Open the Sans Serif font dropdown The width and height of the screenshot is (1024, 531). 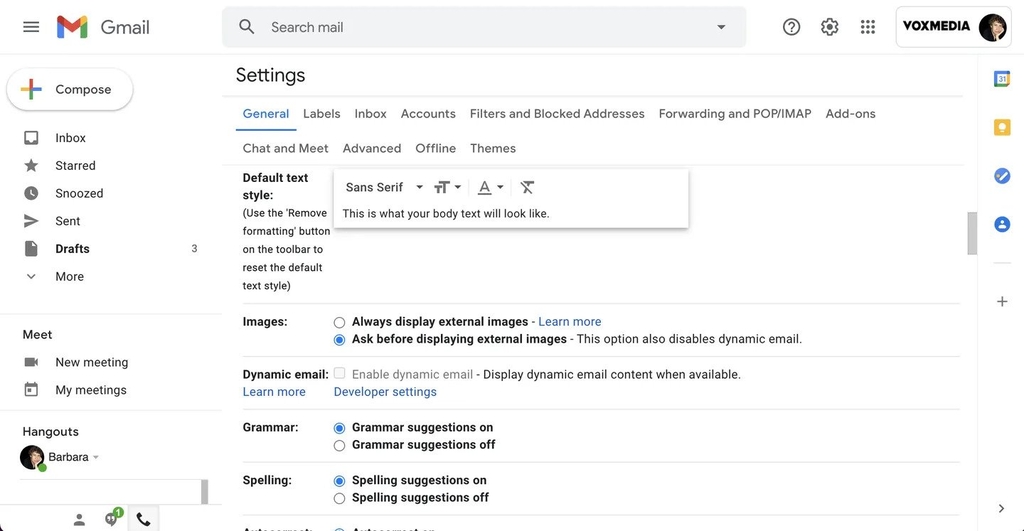384,187
